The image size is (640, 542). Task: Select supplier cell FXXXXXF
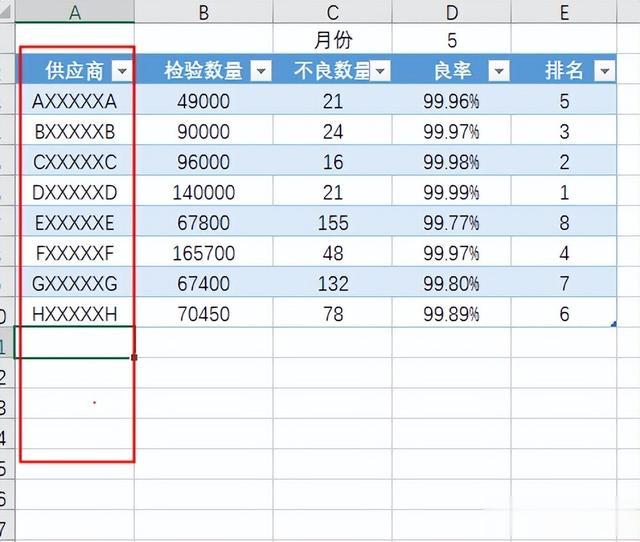coord(75,252)
